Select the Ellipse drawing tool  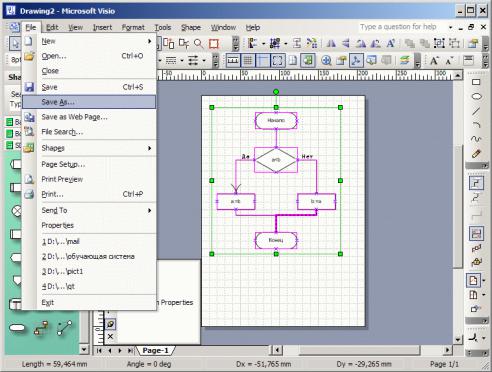click(x=476, y=97)
